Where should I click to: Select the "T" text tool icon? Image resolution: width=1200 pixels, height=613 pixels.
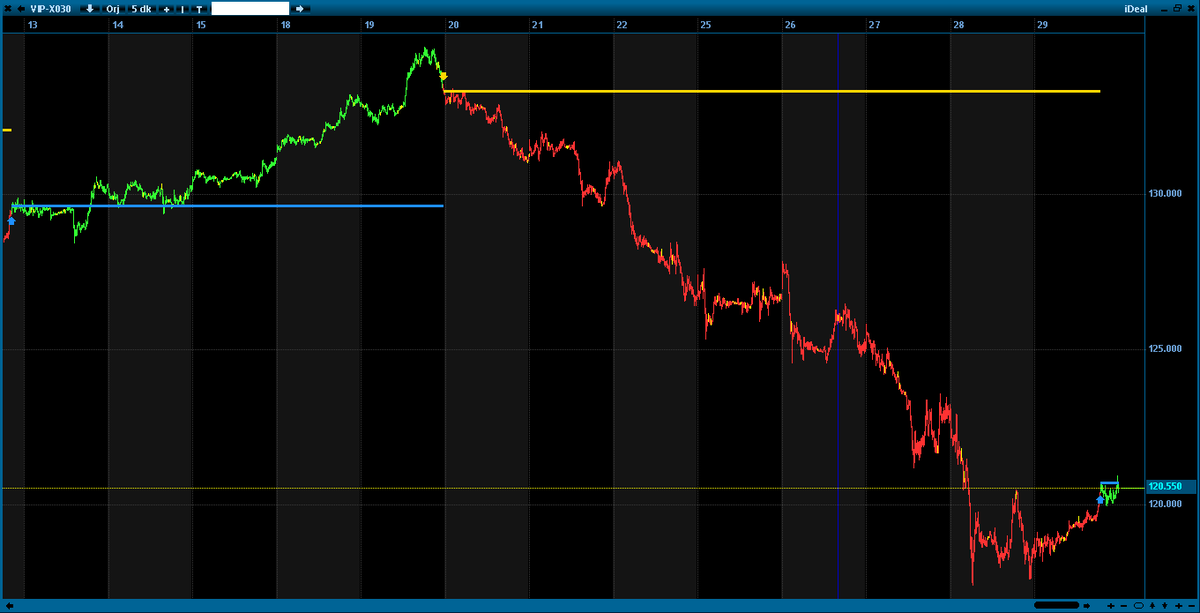198,8
